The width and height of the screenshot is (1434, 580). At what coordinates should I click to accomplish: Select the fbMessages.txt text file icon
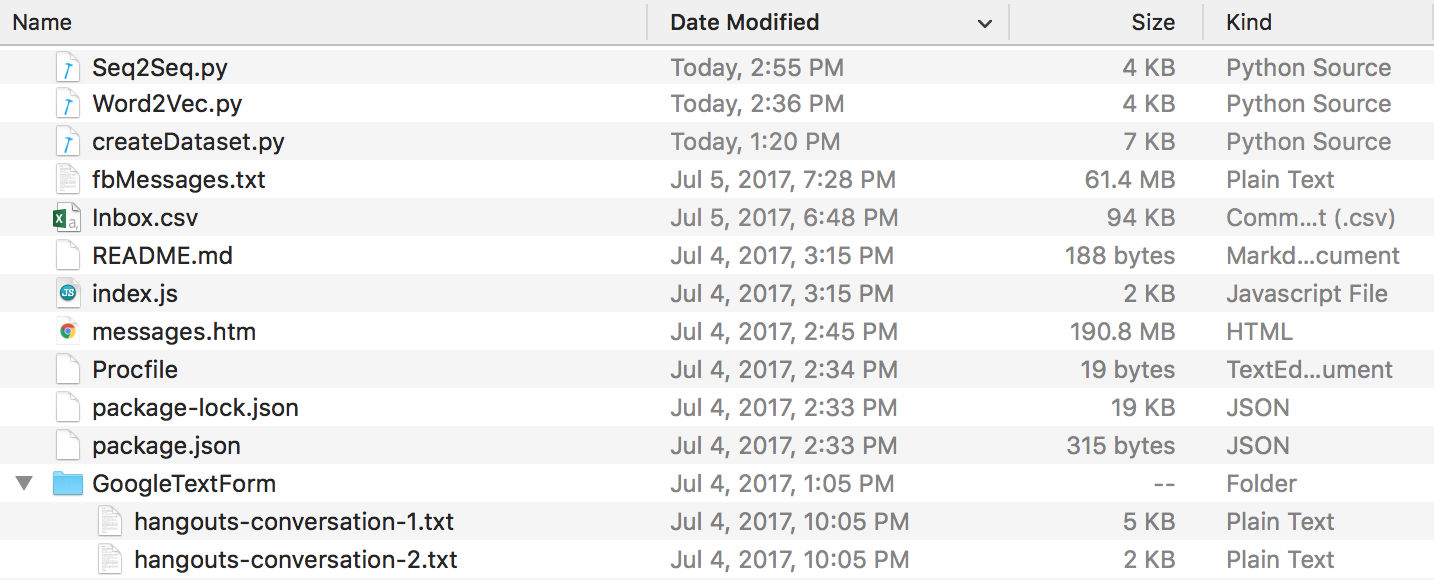(67, 180)
